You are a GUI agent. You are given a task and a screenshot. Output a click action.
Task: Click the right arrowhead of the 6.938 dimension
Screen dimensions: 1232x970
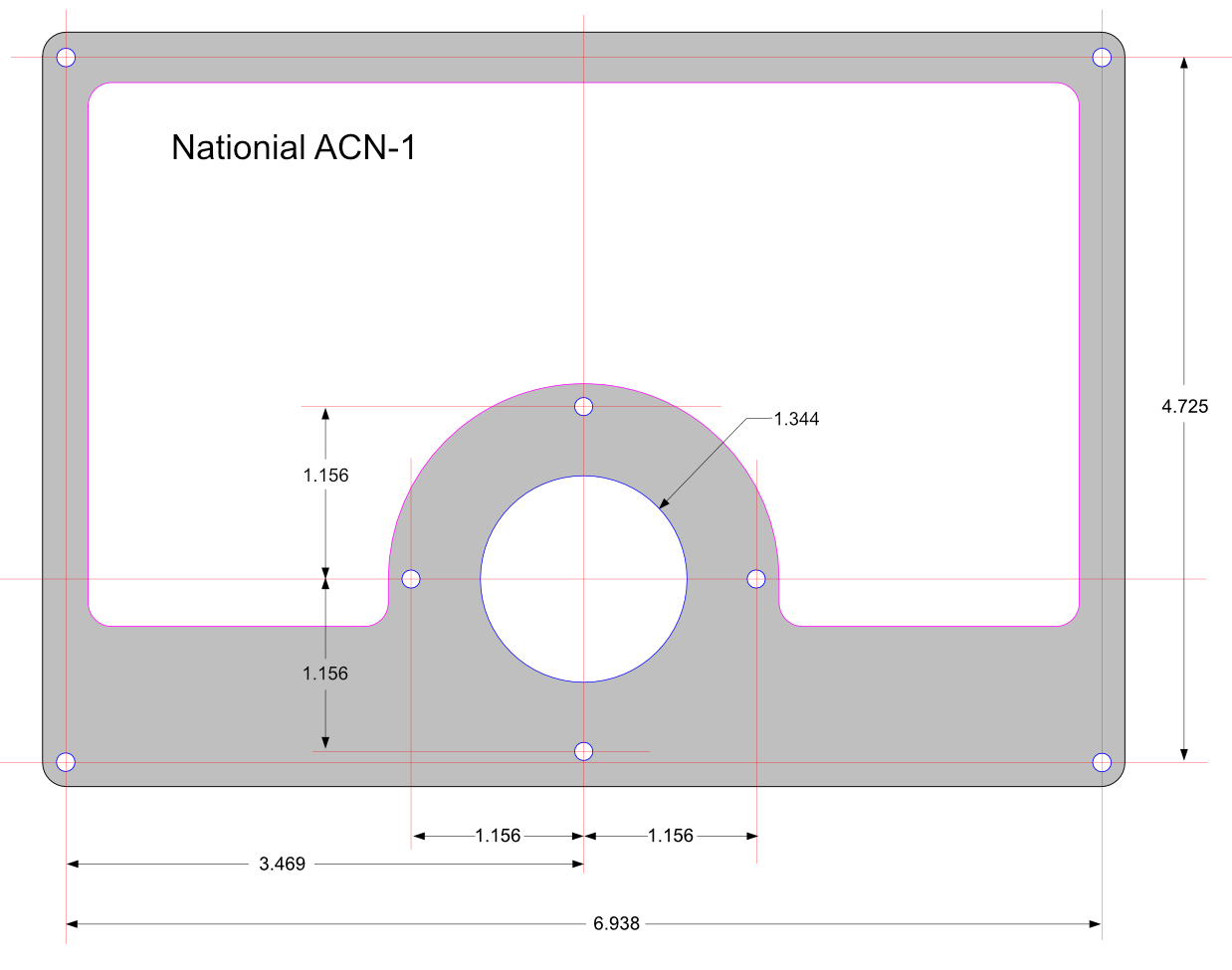point(1095,924)
